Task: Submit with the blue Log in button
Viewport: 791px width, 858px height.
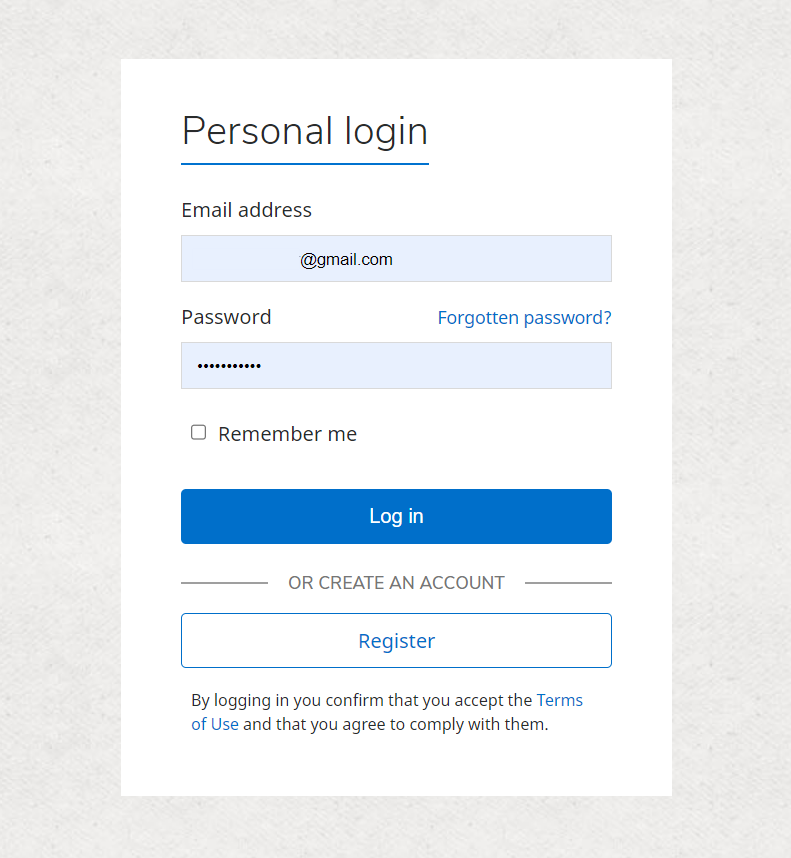Action: click(396, 517)
